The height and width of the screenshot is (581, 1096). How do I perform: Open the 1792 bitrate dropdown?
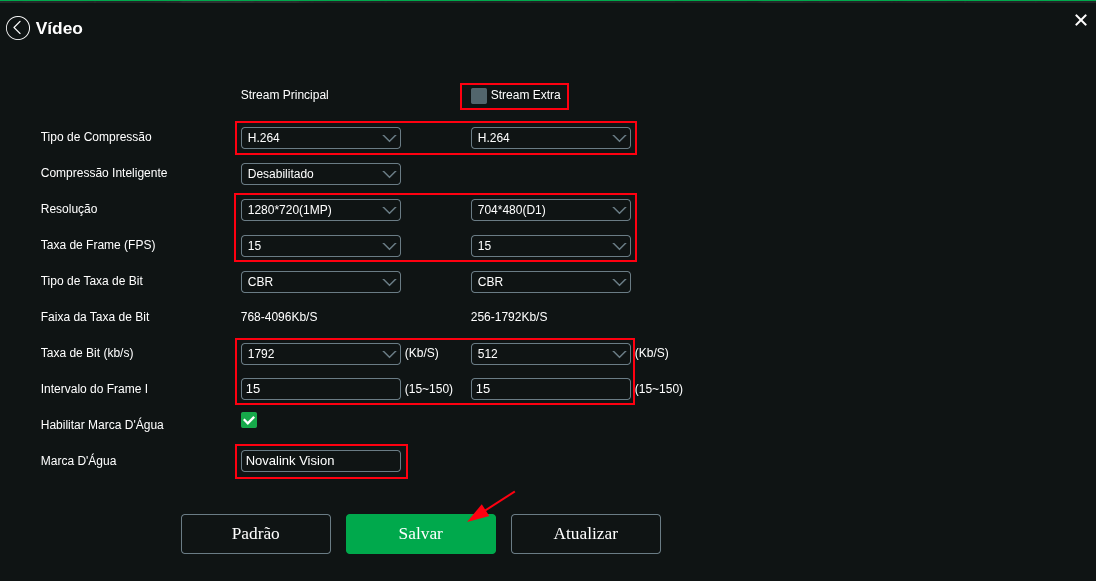coord(320,354)
